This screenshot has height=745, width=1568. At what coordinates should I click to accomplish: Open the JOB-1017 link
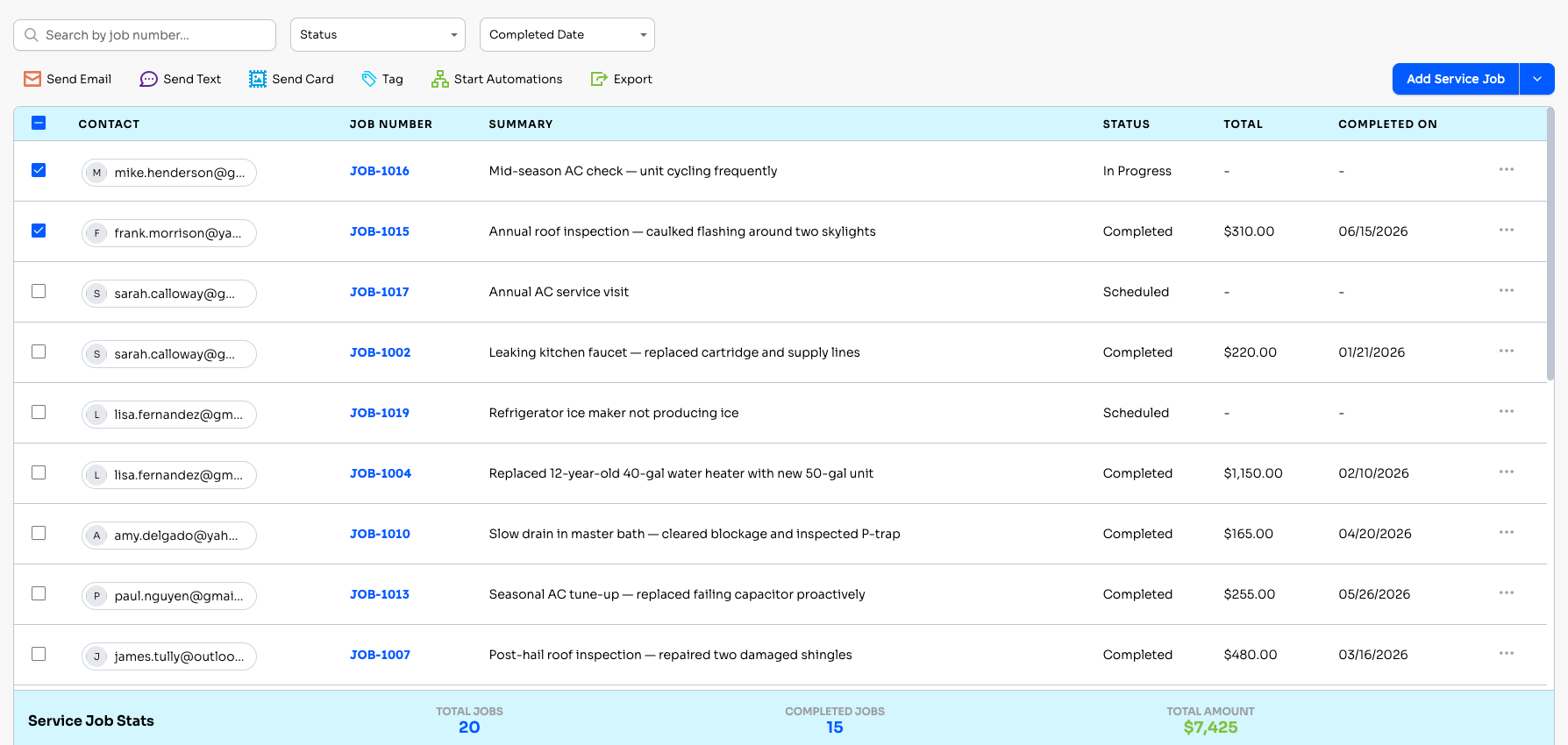[380, 292]
